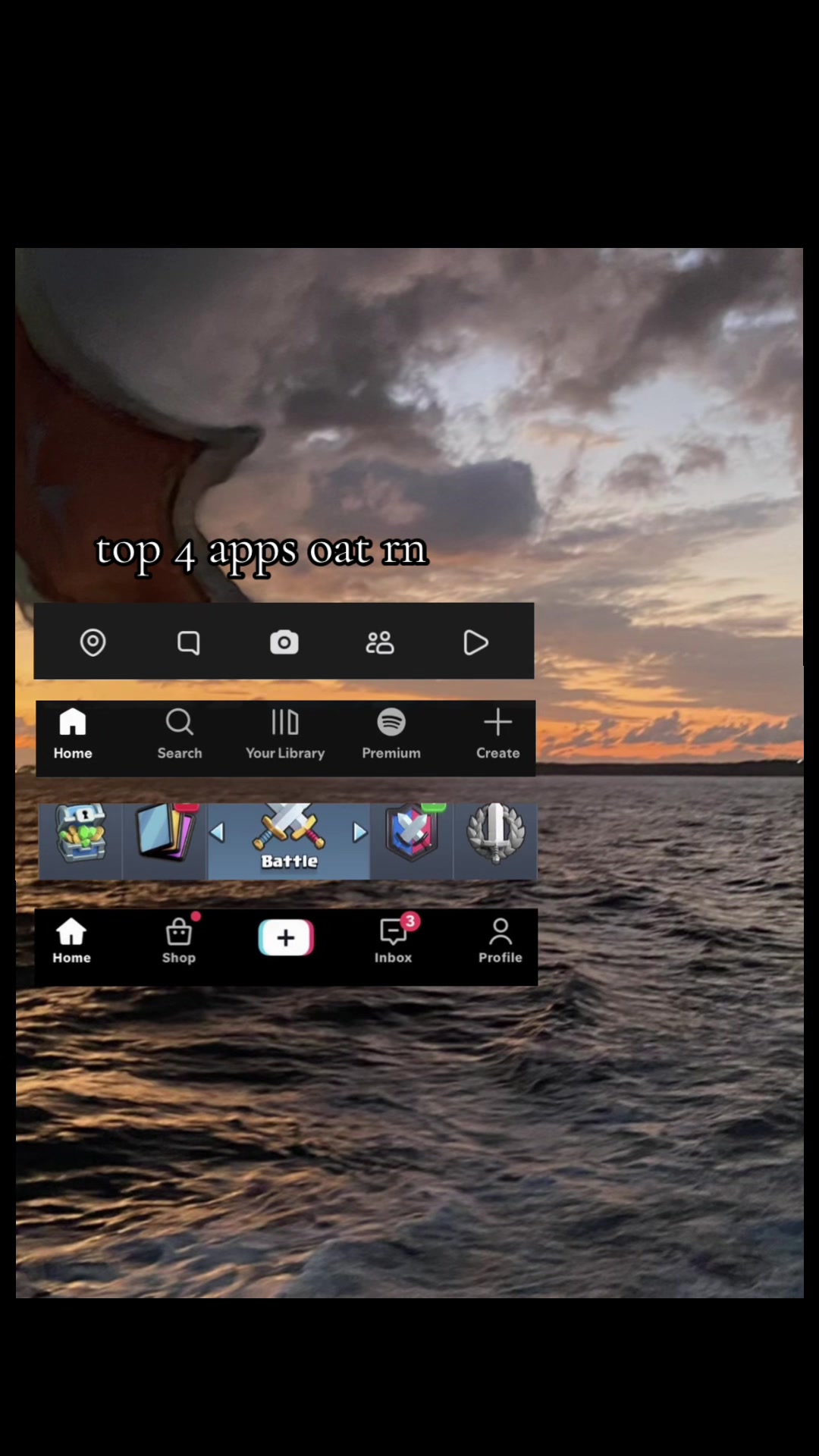The height and width of the screenshot is (1456, 819).
Task: Open Your Library tab
Action: coord(285,733)
